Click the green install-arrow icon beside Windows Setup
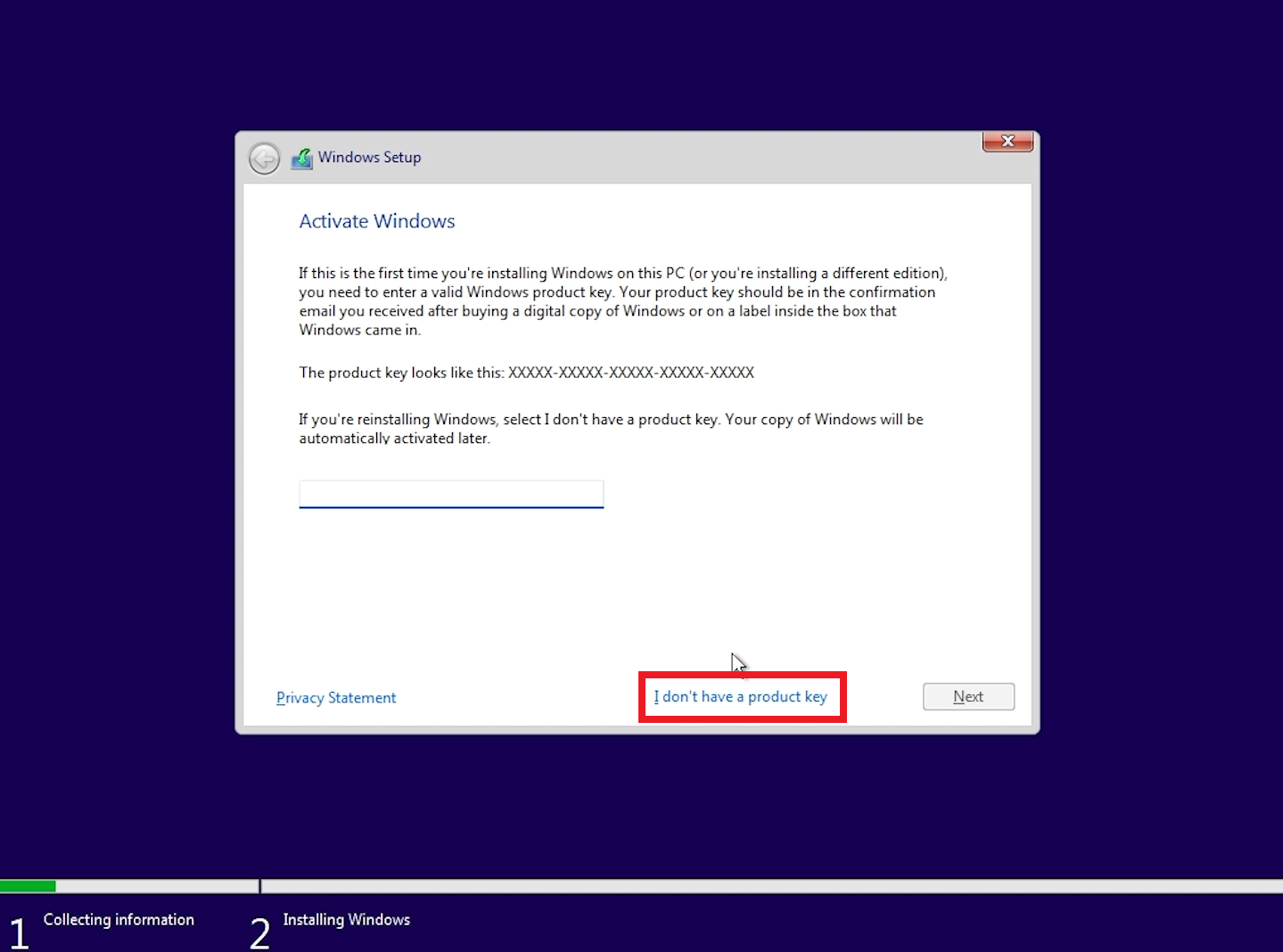 [x=301, y=157]
